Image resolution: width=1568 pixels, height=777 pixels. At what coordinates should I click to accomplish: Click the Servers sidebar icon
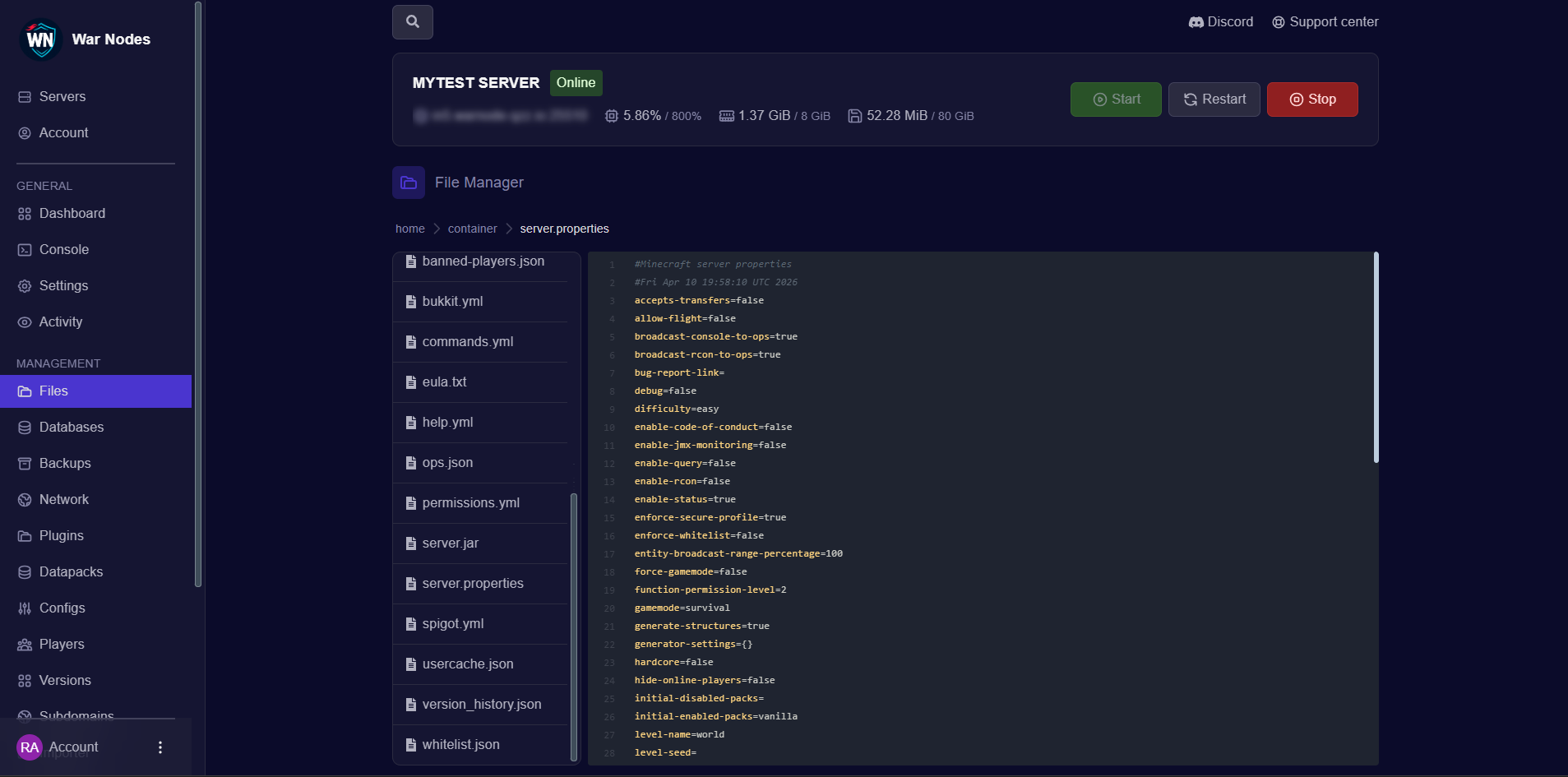pyautogui.click(x=25, y=97)
